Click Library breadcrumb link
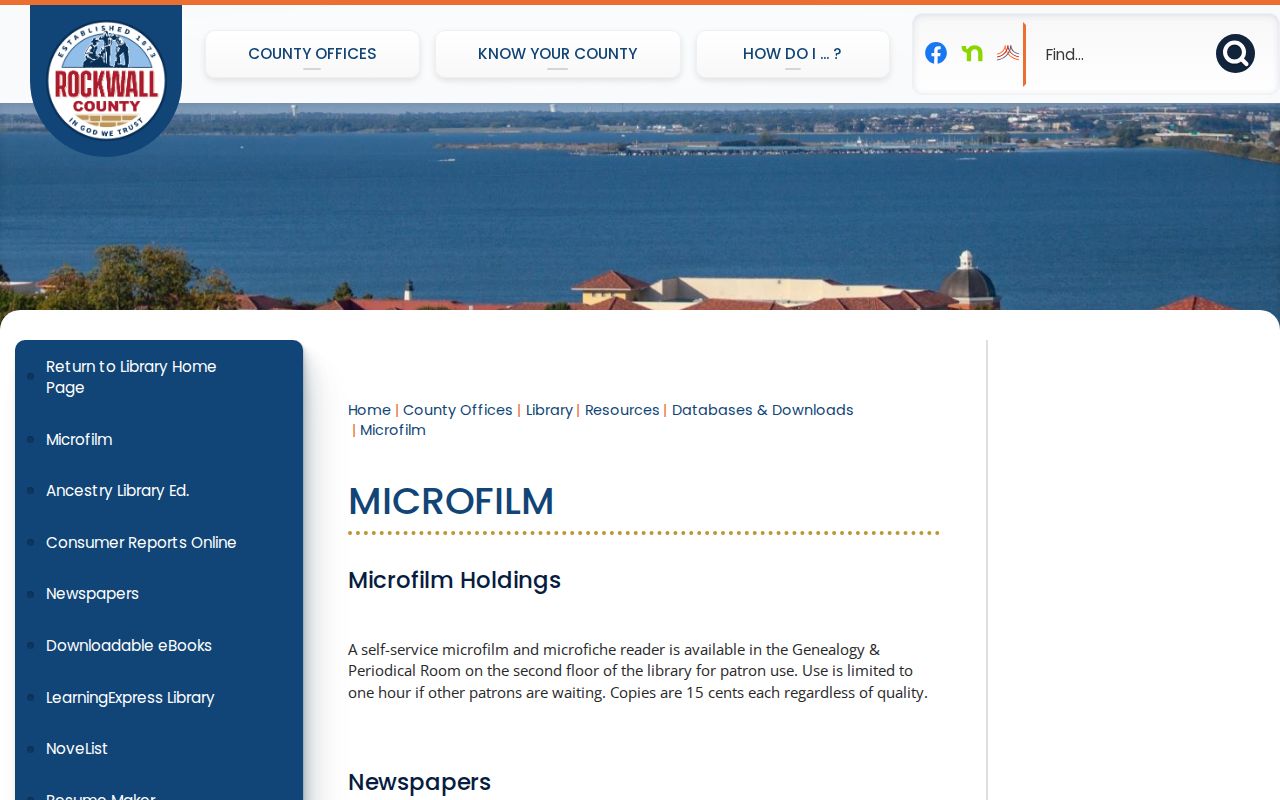This screenshot has height=800, width=1280. pos(549,410)
